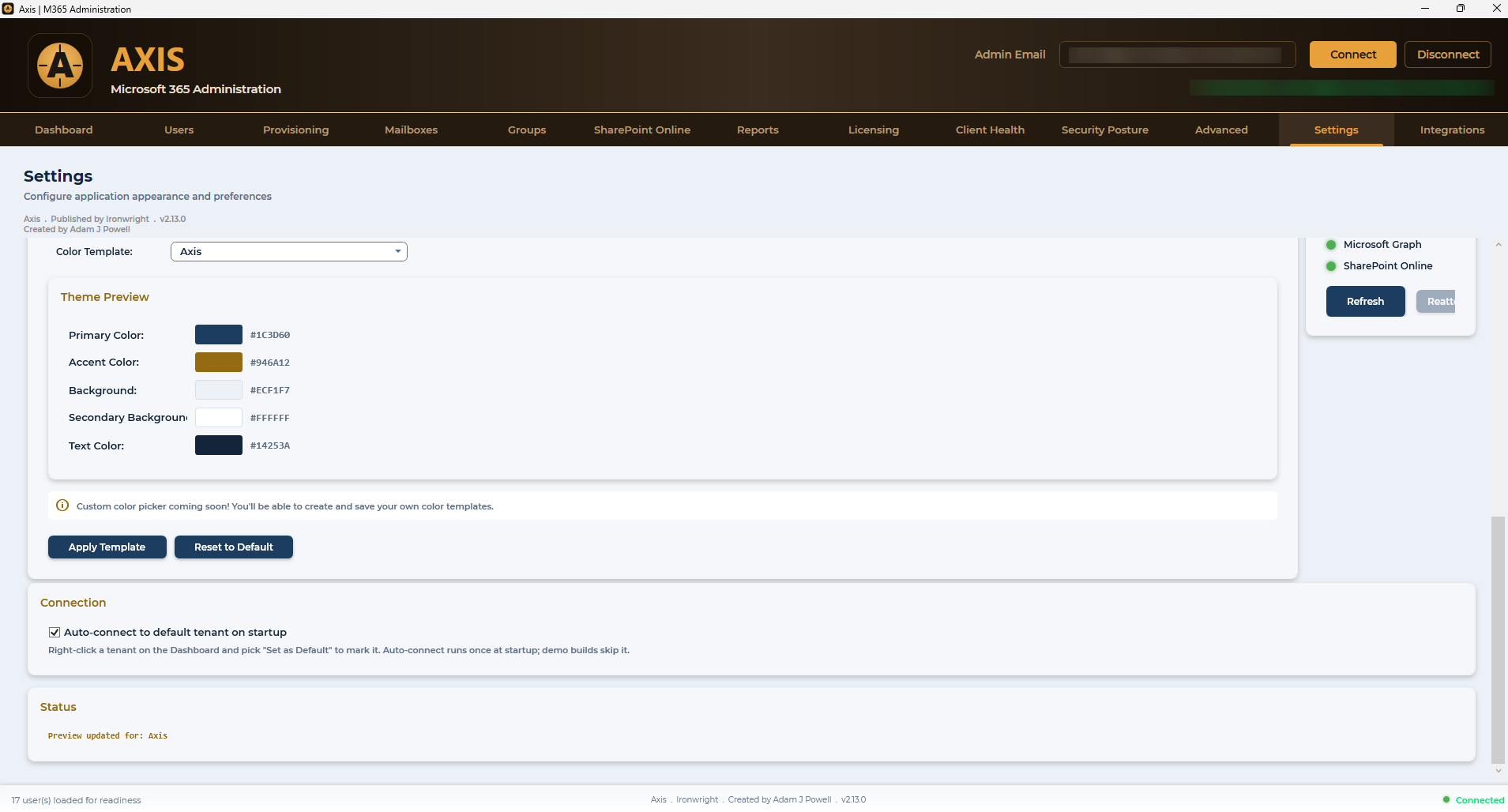Click the Connected status indicator dot
This screenshot has height=812, width=1508.
pos(1446,799)
